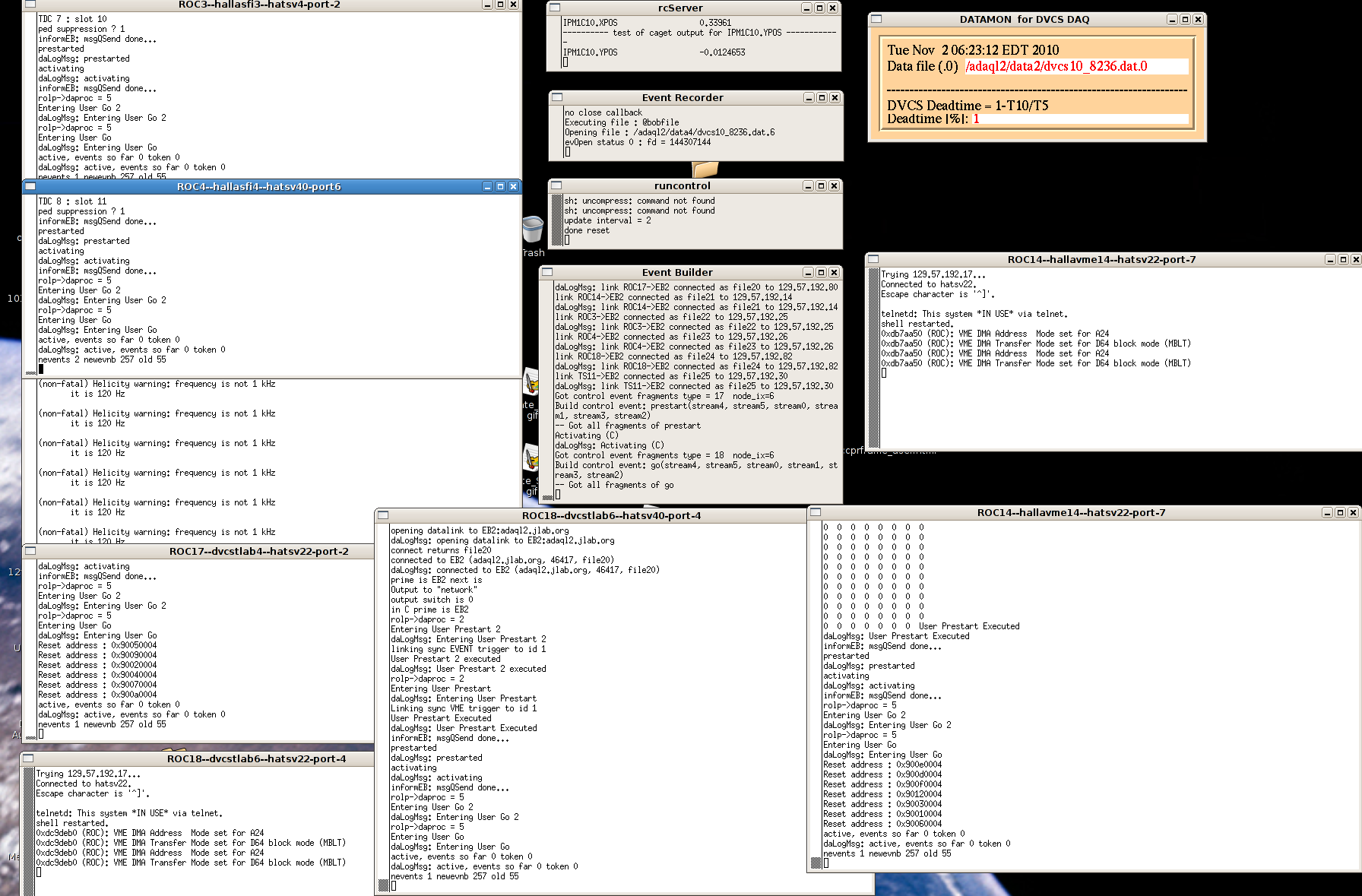Screen dimensions: 1362x896
Task: Click 'TDC 7 : slot 10' in ROC3 terminal
Action: (x=72, y=19)
